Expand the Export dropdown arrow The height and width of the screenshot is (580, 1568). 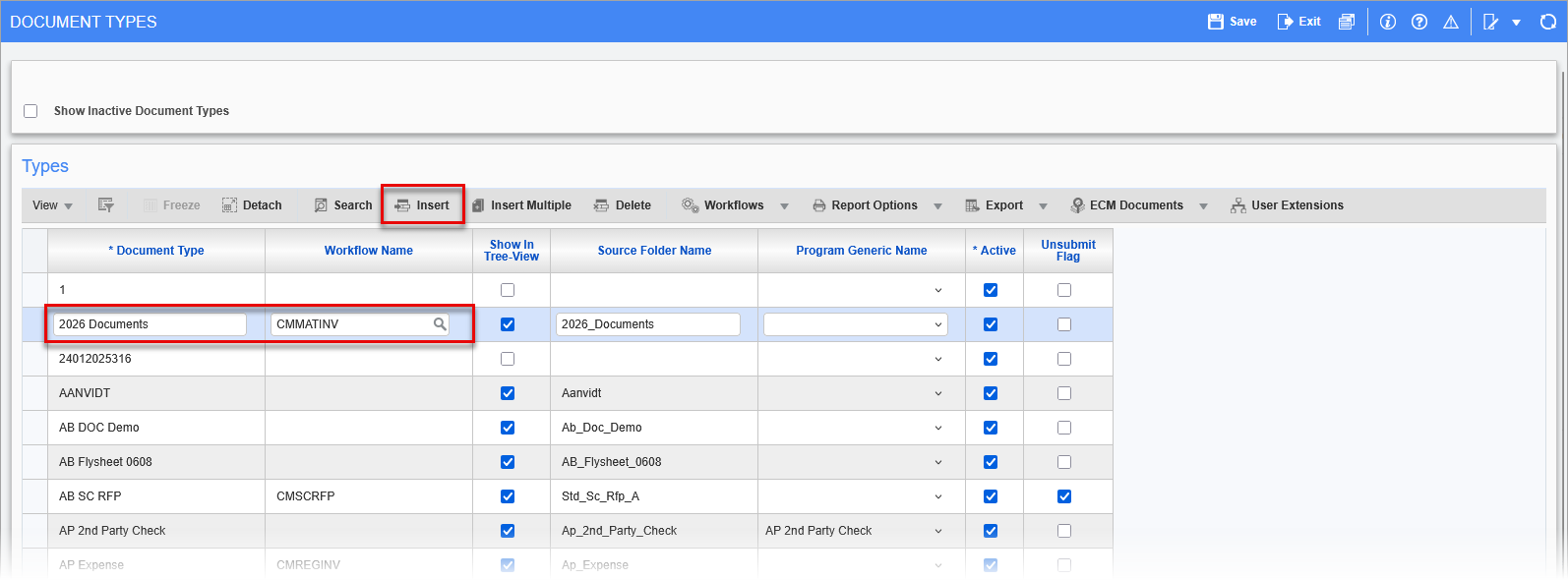pos(1043,206)
